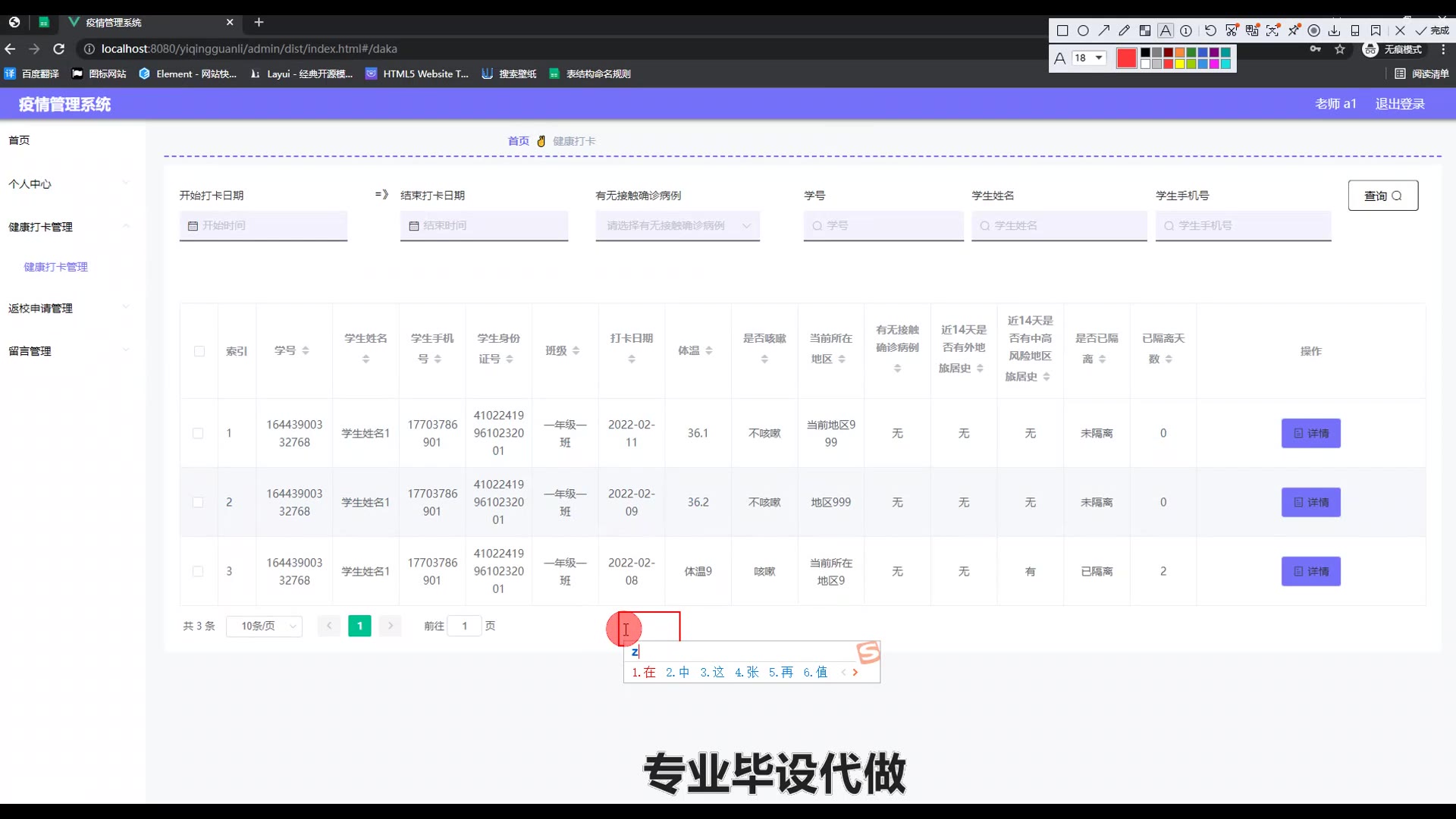Open the 搜索壁纸 bookmark

coord(509,74)
